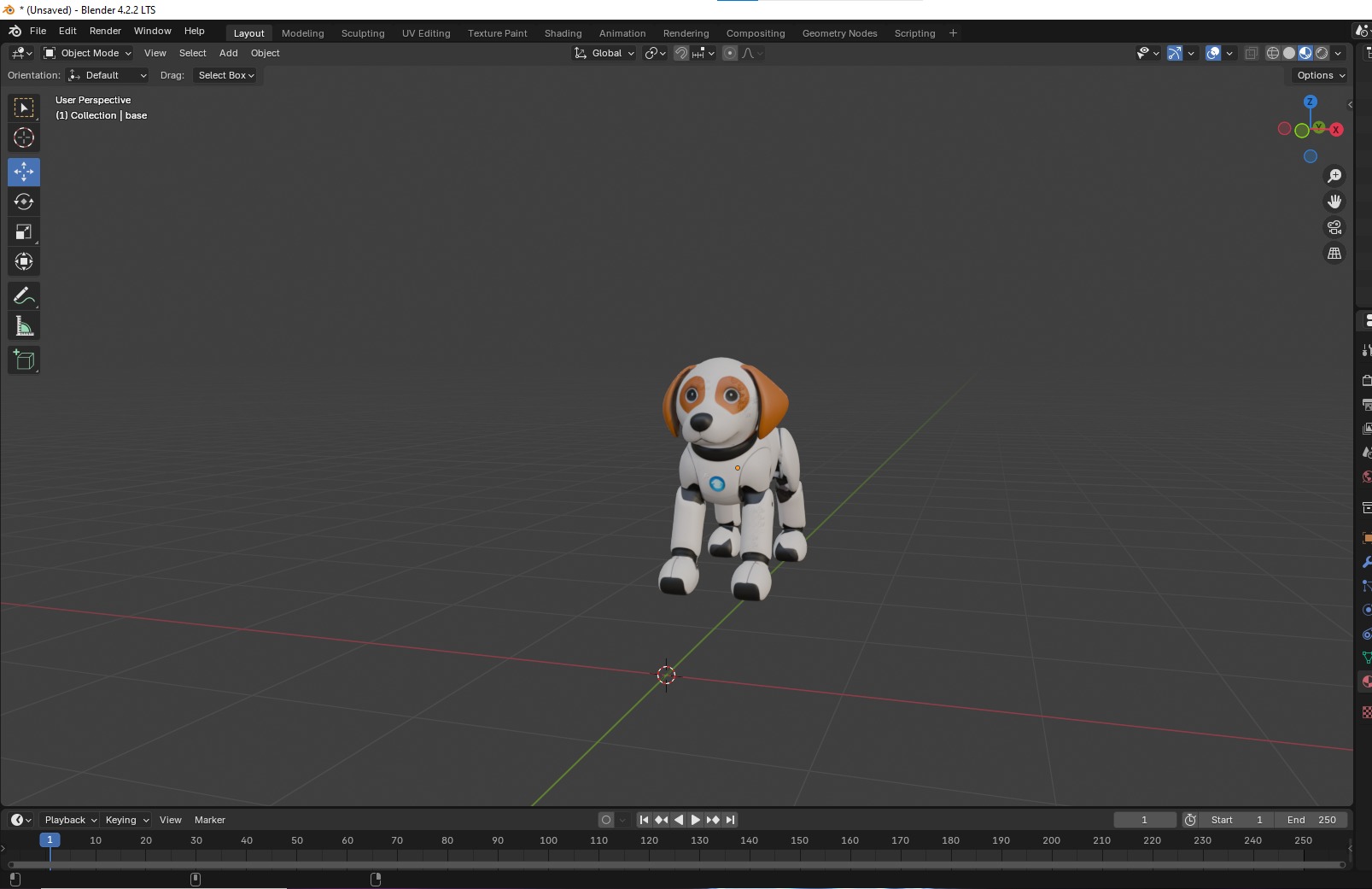Open the Keying dropdown in timeline
1372x889 pixels.
(x=126, y=820)
